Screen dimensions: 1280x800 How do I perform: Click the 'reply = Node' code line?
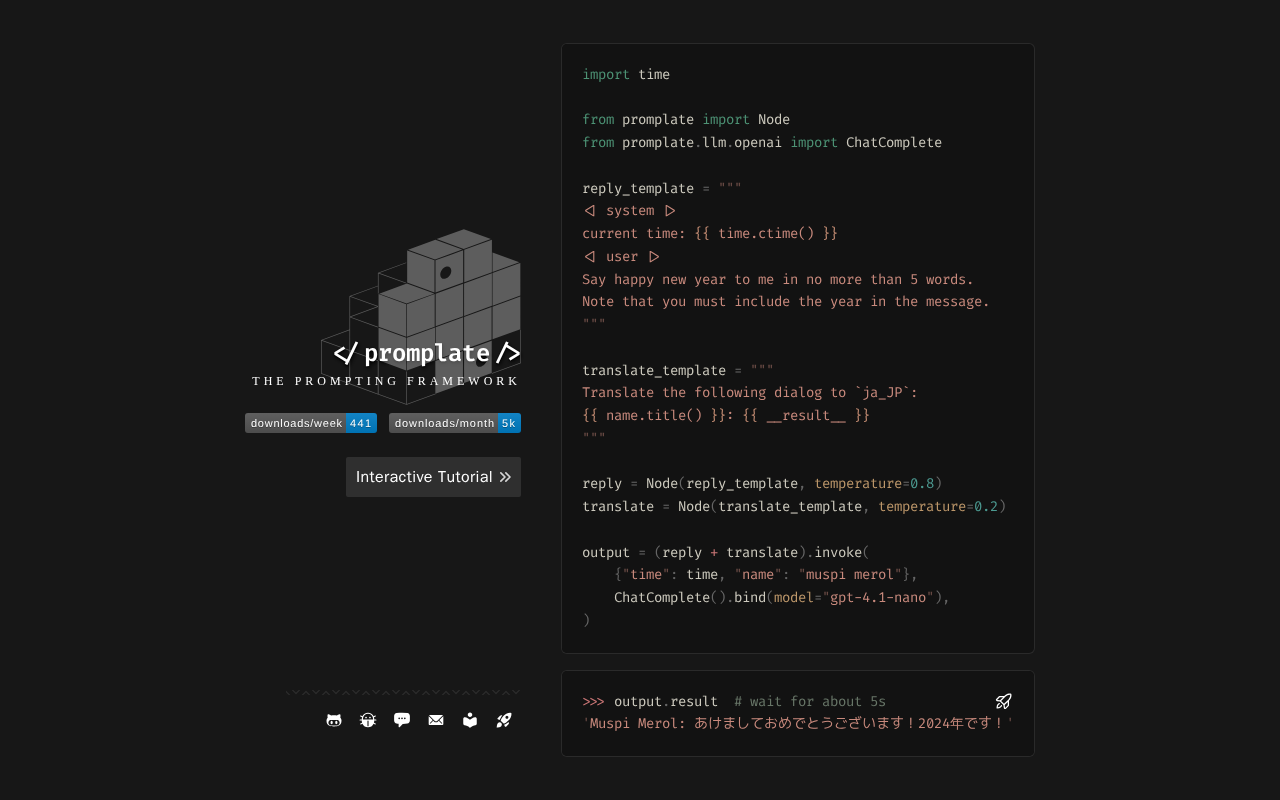(762, 483)
